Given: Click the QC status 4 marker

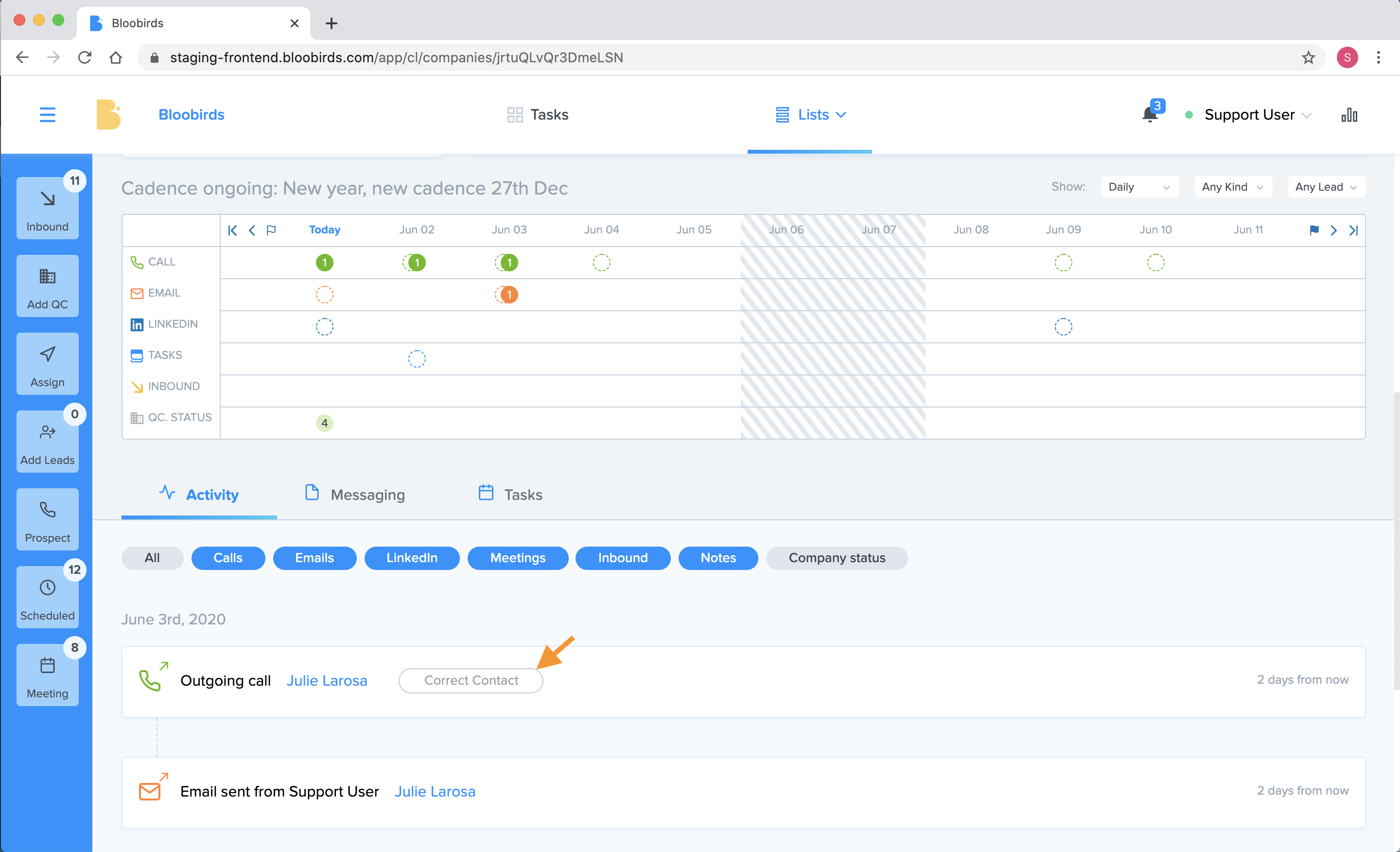Looking at the screenshot, I should [324, 423].
